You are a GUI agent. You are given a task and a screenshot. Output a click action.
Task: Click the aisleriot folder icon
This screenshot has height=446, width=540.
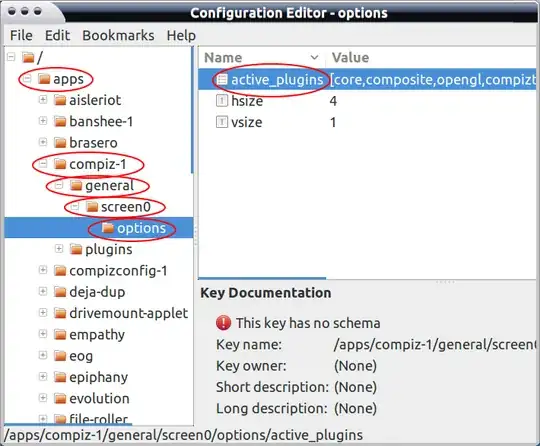click(60, 100)
